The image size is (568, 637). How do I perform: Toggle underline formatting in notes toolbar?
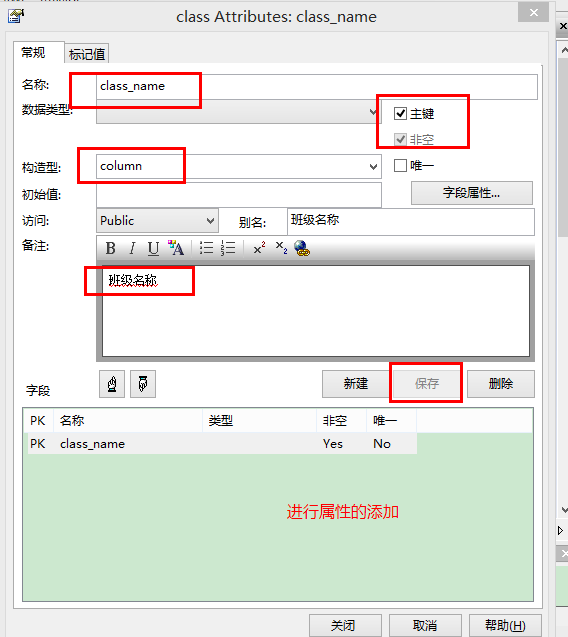click(153, 248)
